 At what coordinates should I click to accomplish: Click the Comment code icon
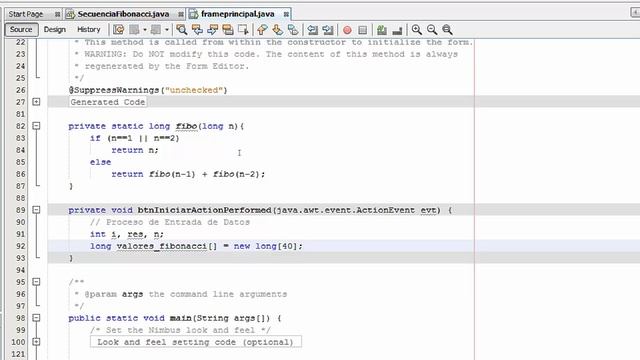click(x=382, y=29)
